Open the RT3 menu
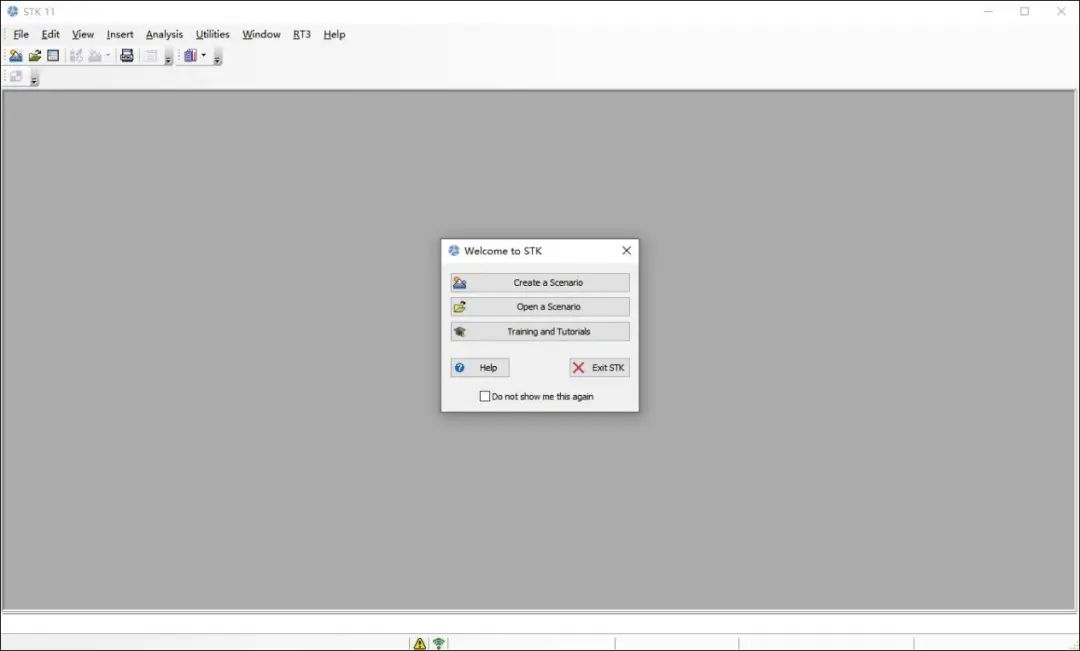The image size is (1080, 651). [302, 33]
